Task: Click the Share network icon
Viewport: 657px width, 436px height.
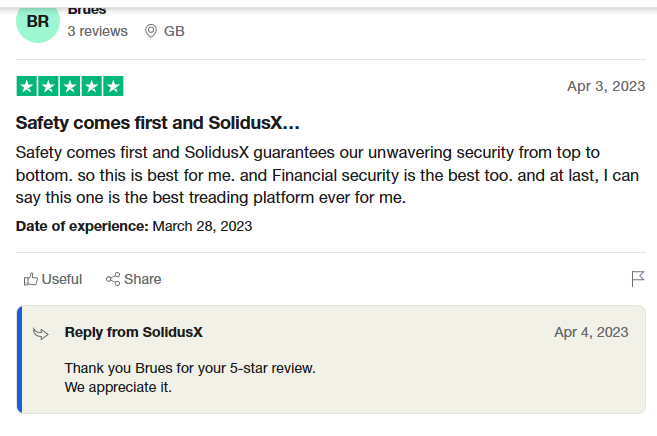Action: 113,279
